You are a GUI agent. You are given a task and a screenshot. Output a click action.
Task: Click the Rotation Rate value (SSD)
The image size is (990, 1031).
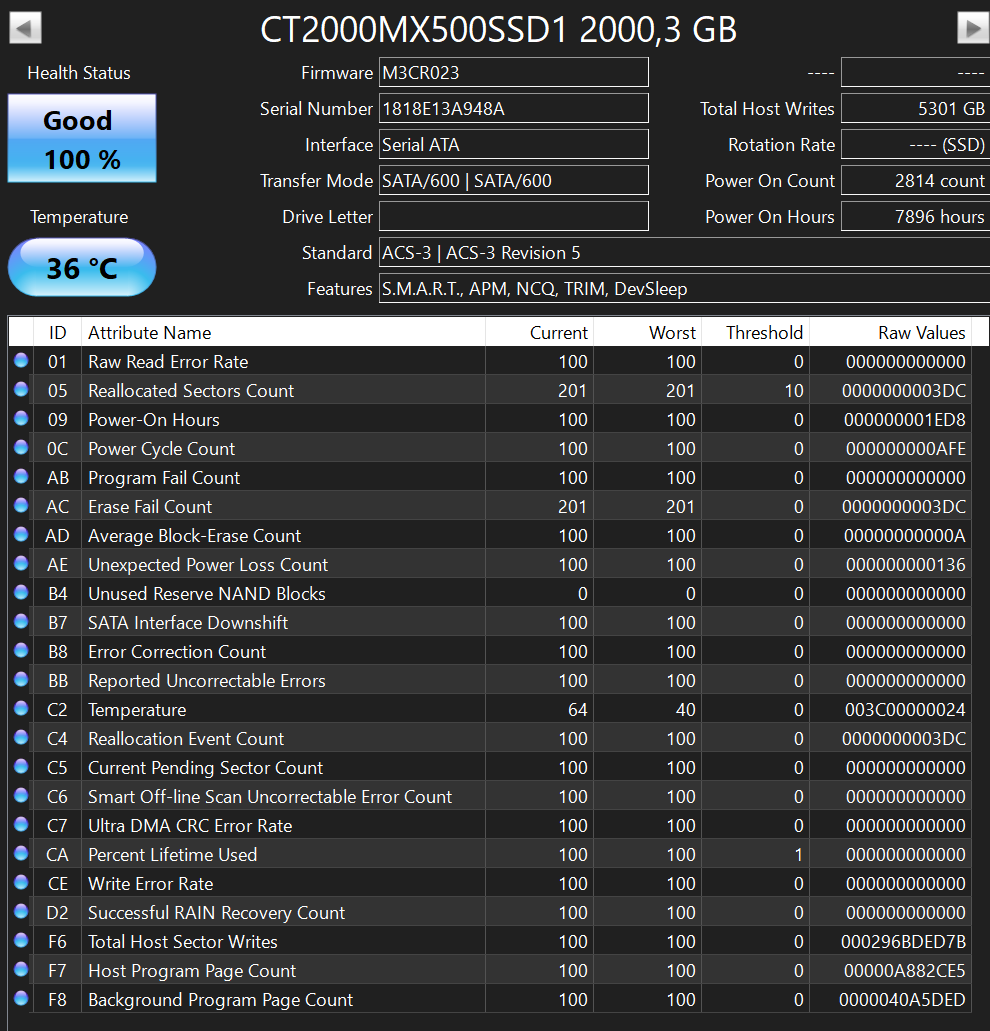pos(915,145)
